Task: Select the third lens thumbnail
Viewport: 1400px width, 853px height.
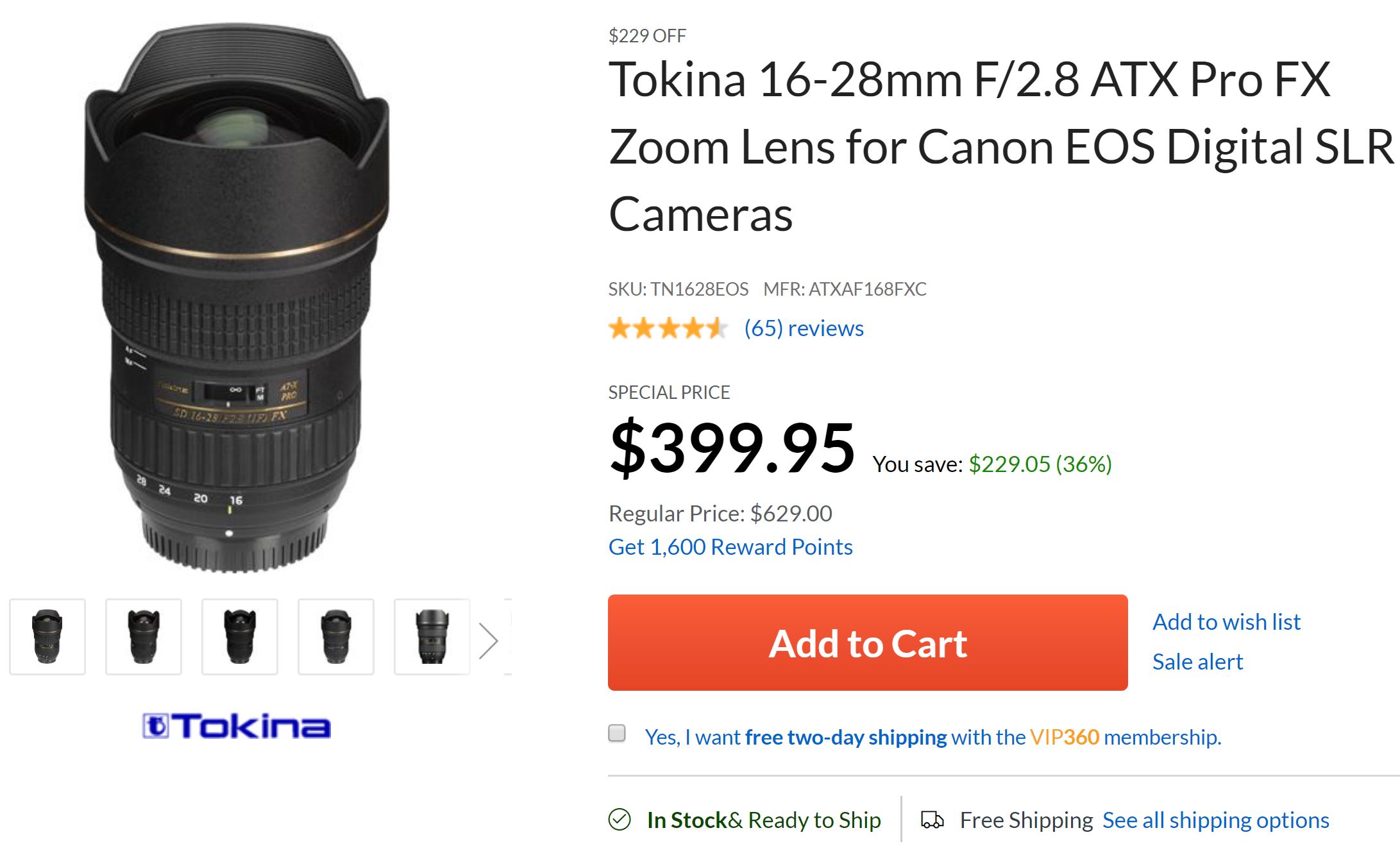Action: pos(240,636)
